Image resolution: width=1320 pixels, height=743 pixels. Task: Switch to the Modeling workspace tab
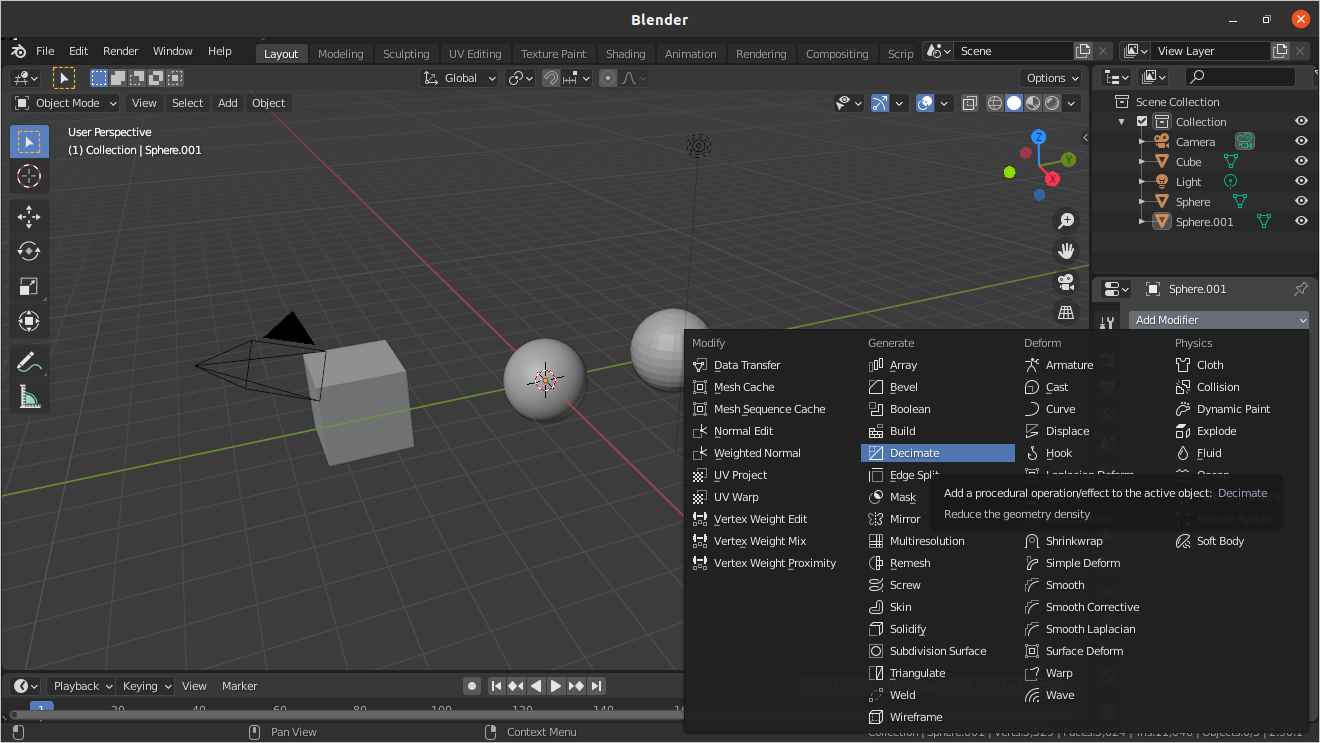[x=341, y=54]
